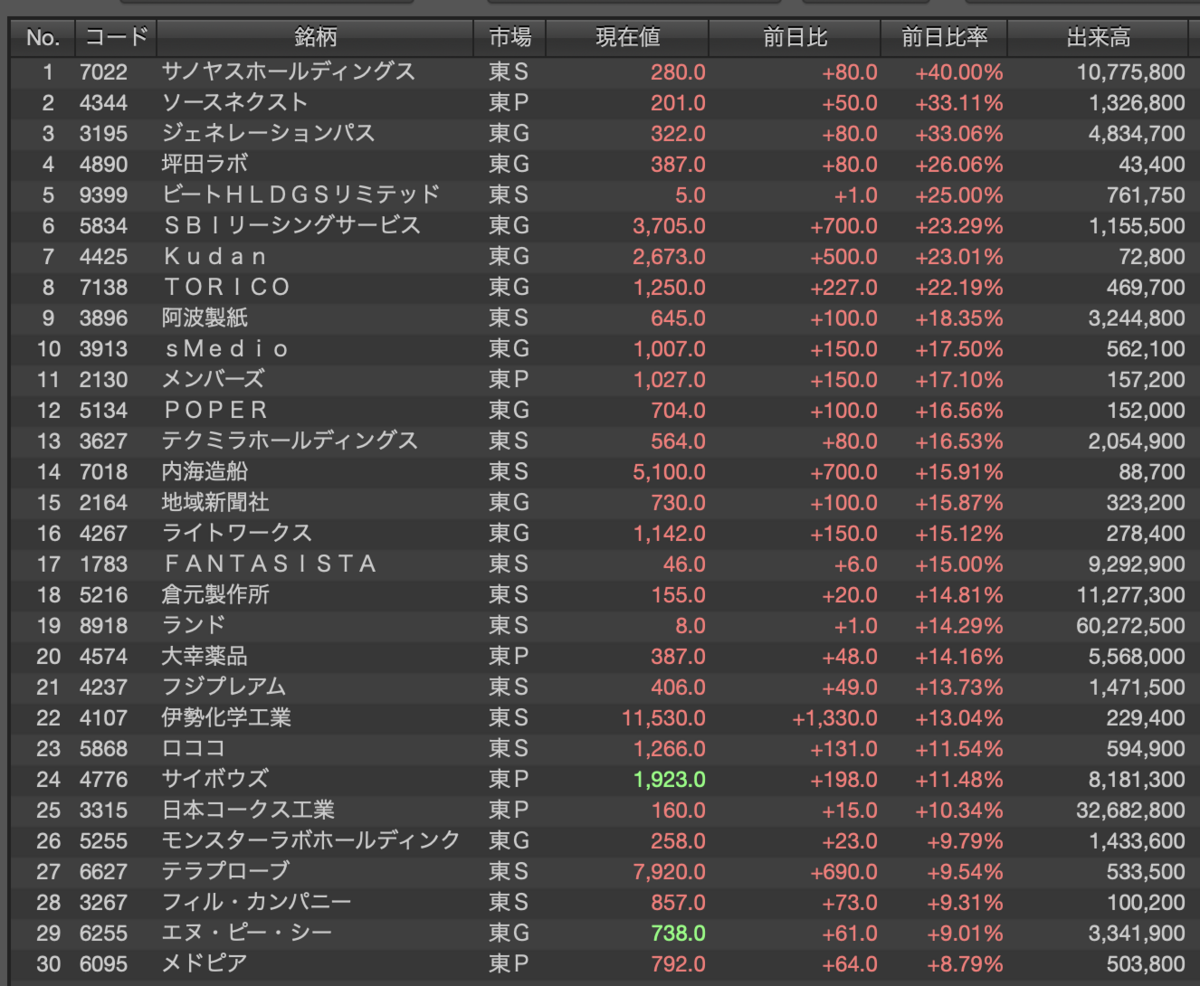Select the TORICO stock name
Image resolution: width=1200 pixels, height=986 pixels.
click(x=227, y=287)
